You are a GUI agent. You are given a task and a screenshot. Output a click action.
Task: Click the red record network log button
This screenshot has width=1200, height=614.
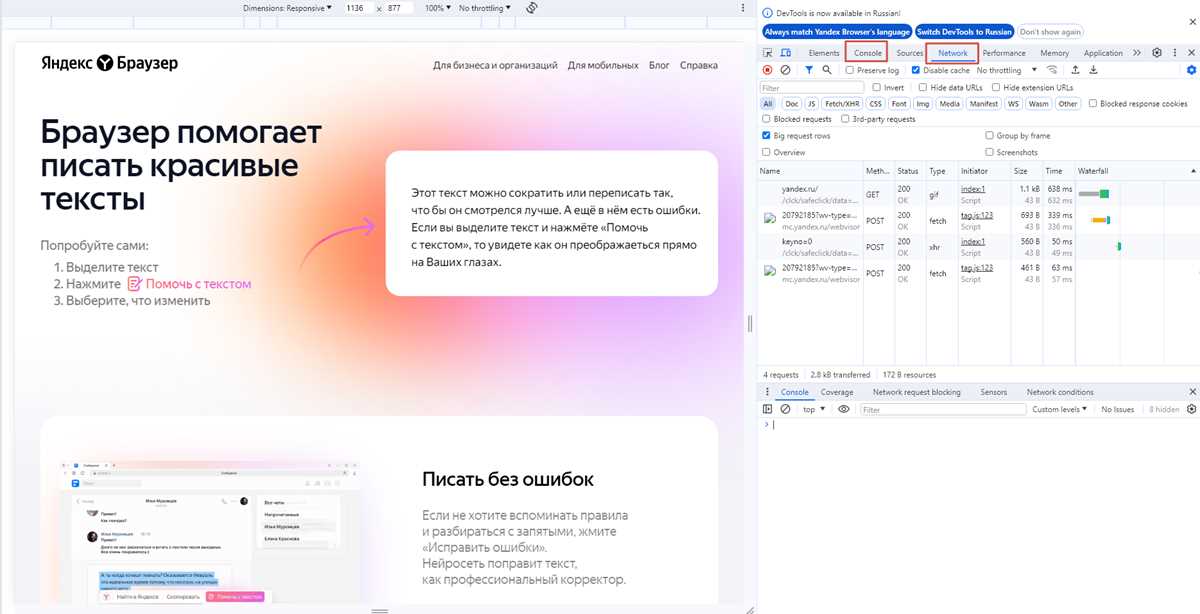pyautogui.click(x=768, y=70)
